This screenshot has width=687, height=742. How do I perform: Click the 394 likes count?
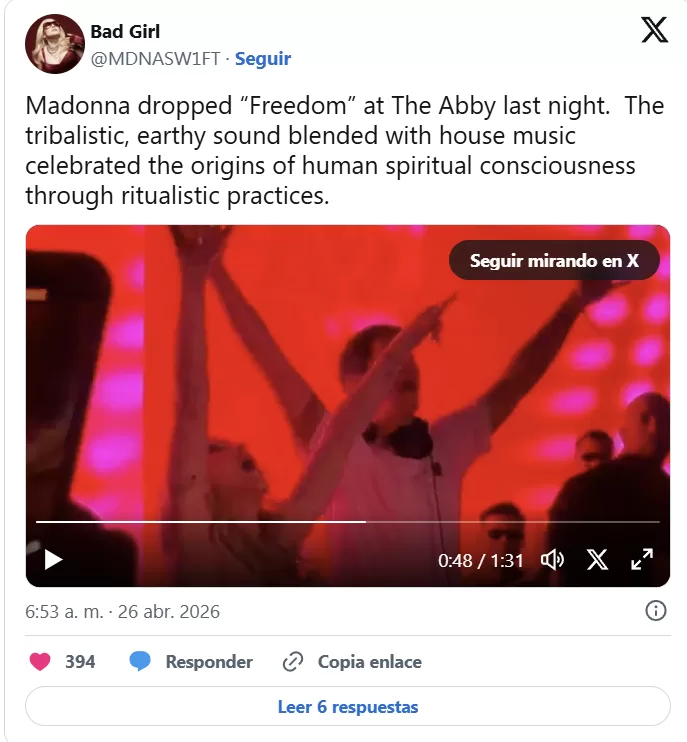pyautogui.click(x=80, y=662)
